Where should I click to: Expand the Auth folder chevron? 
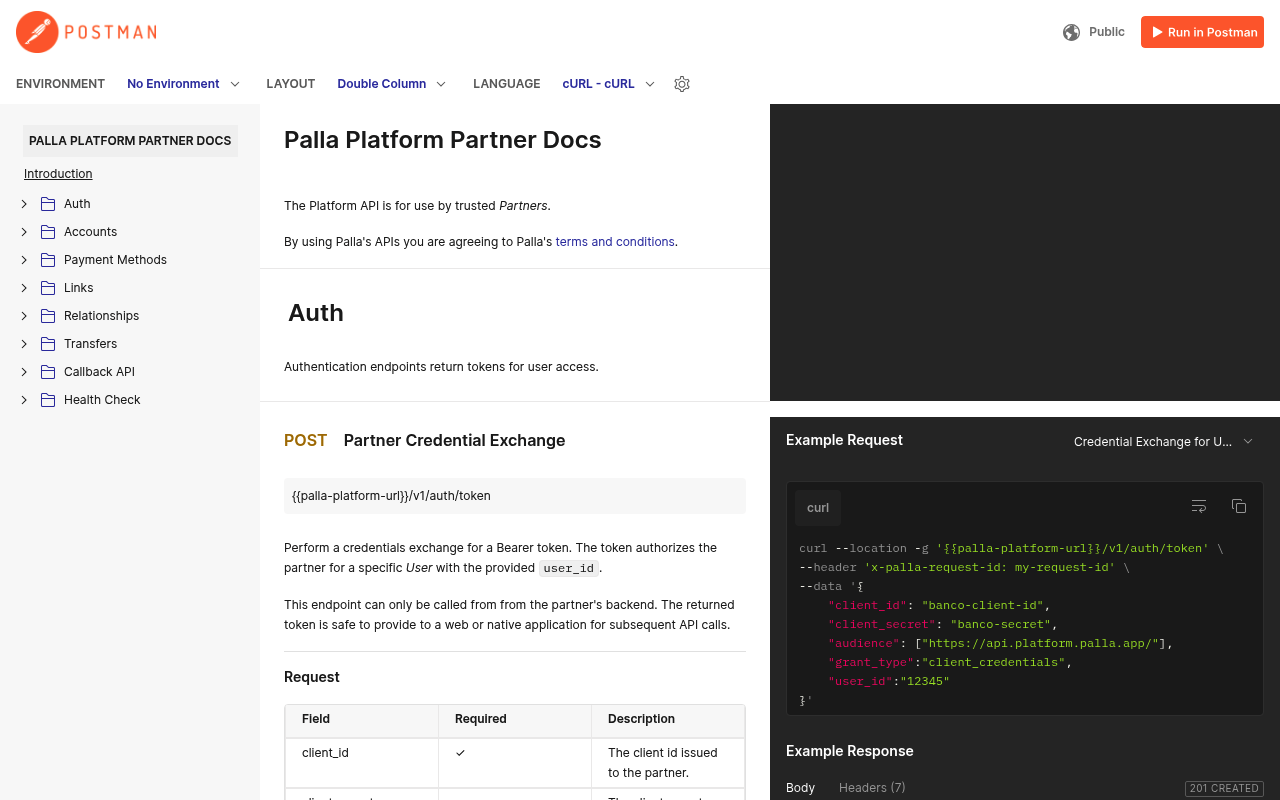click(24, 204)
